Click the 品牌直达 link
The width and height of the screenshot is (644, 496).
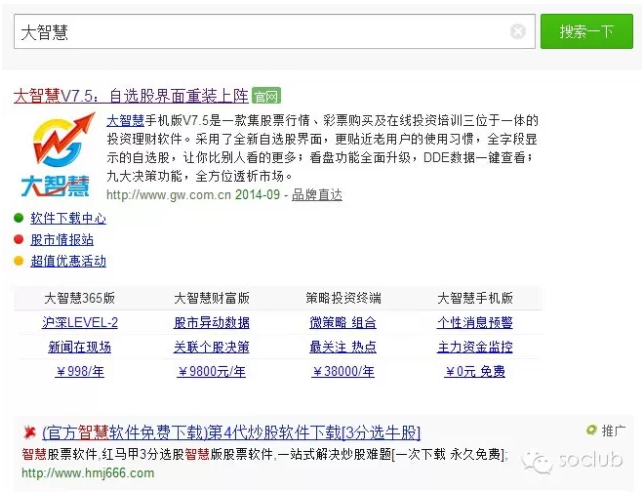[x=317, y=194]
